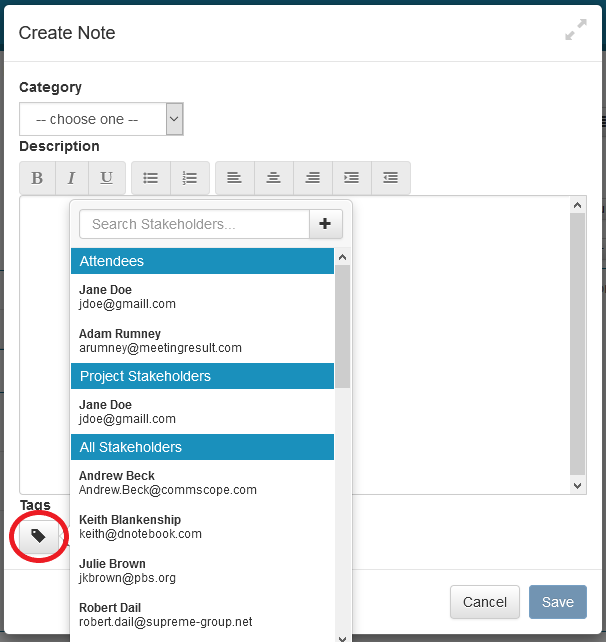Increase indent of description text
606x642 pixels.
coord(351,178)
